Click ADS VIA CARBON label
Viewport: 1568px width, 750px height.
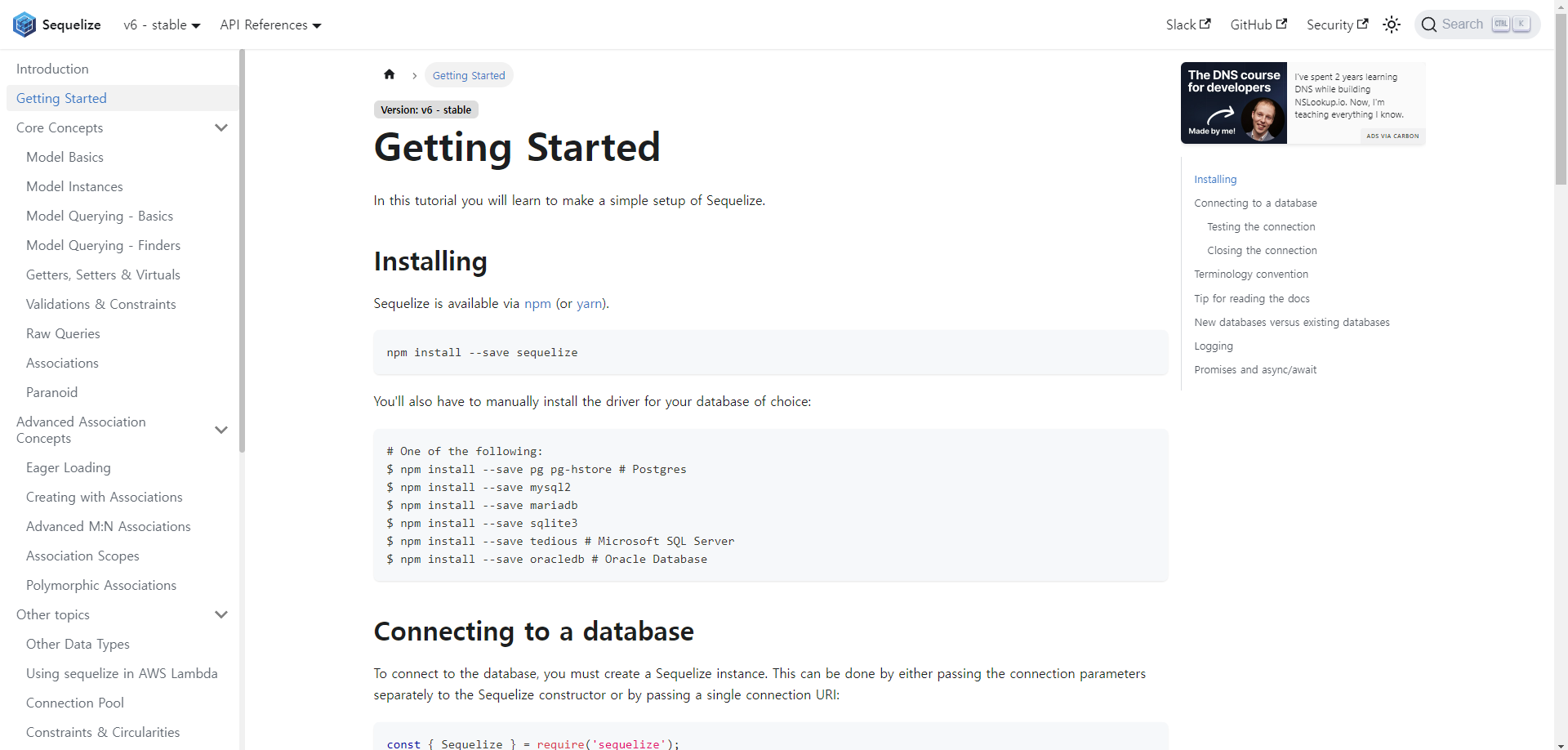(1392, 136)
